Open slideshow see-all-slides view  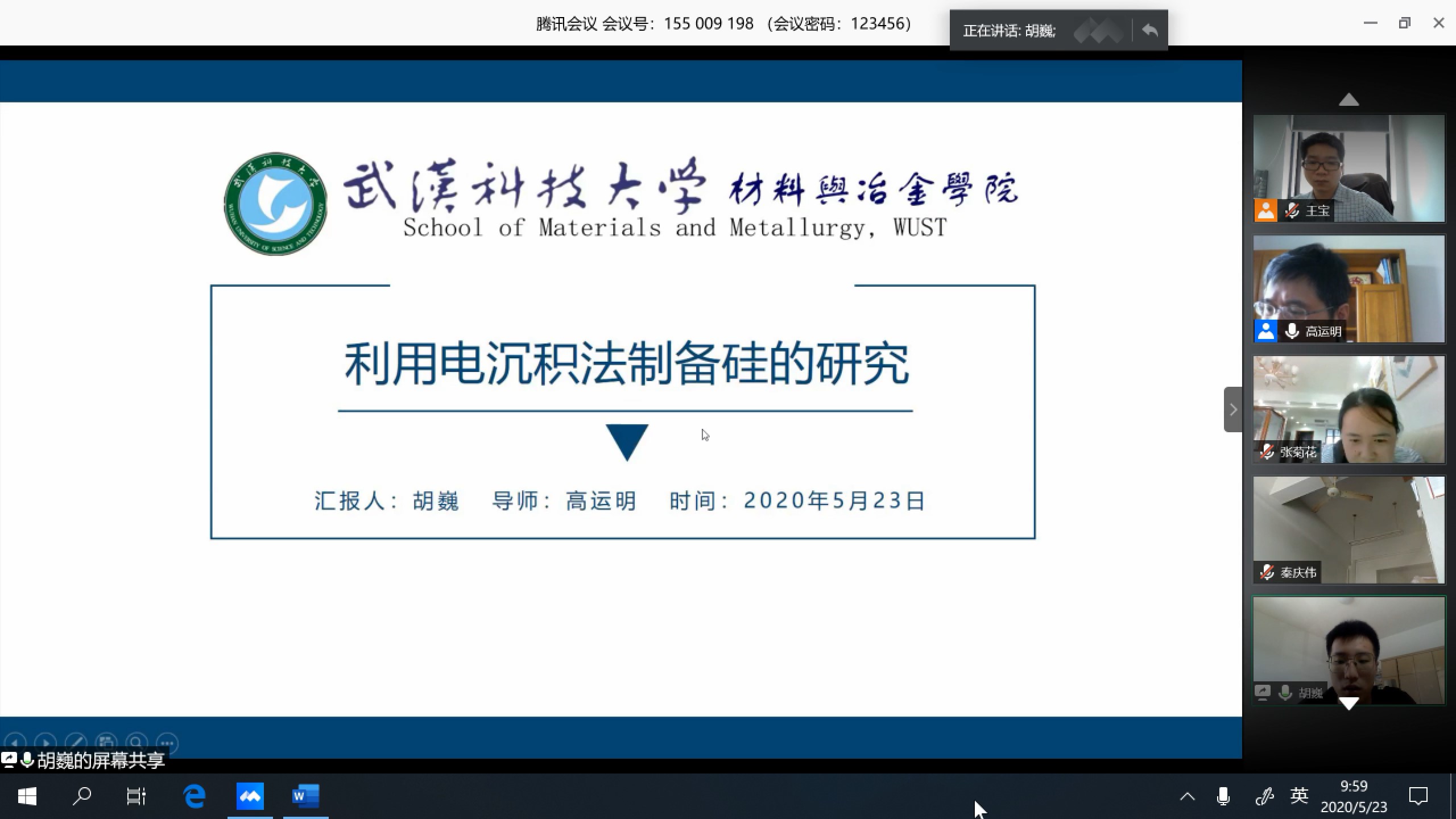(x=106, y=743)
